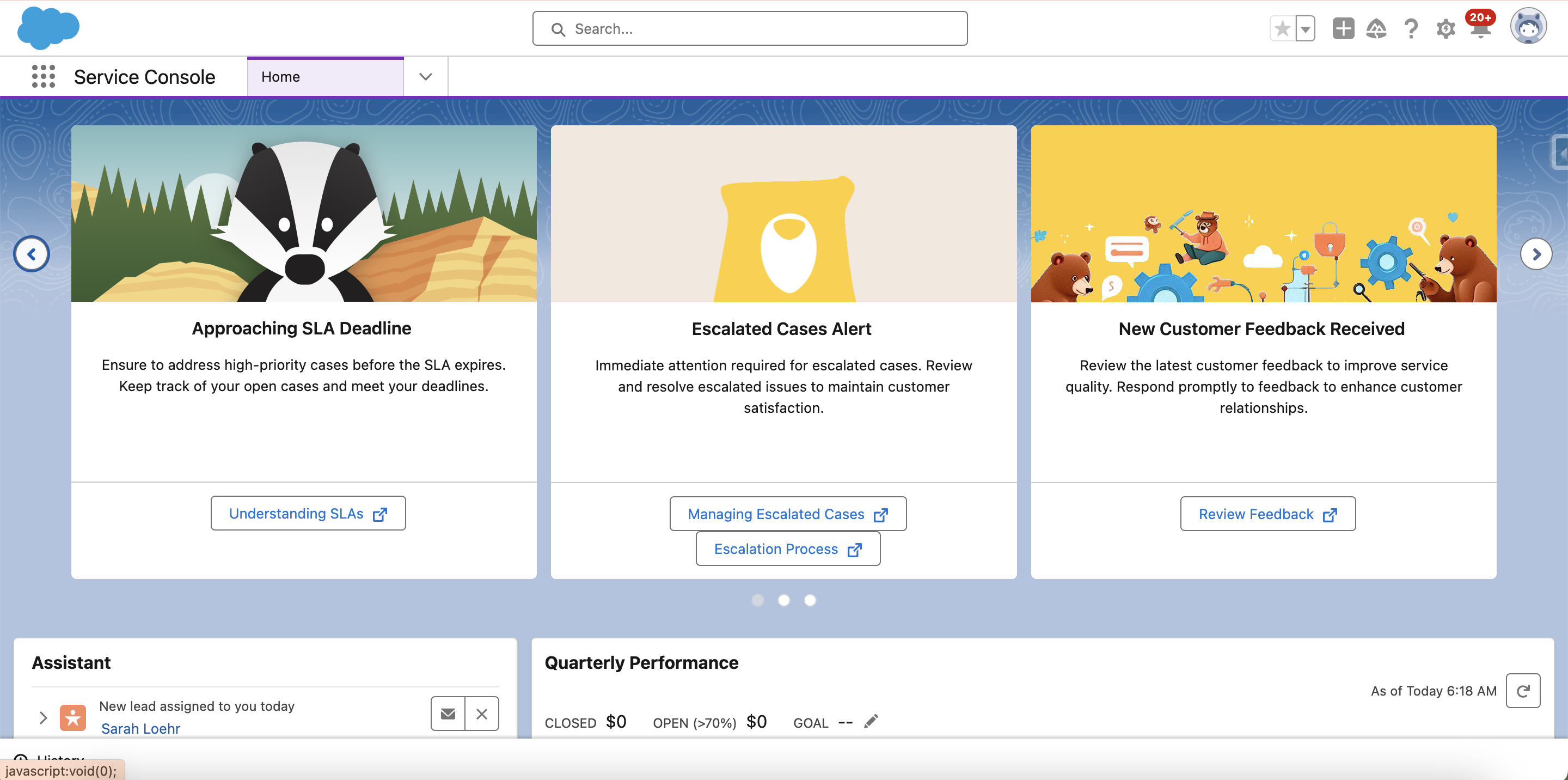This screenshot has height=780, width=1568.
Task: Open the Sarah Loehr lead link
Action: [x=140, y=728]
